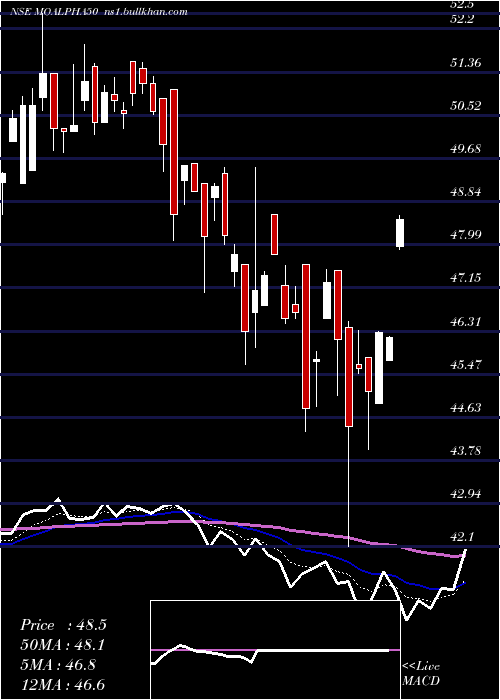Click the tall red candle with the wick down to 42.1
500x700 pixels.
tap(348, 377)
